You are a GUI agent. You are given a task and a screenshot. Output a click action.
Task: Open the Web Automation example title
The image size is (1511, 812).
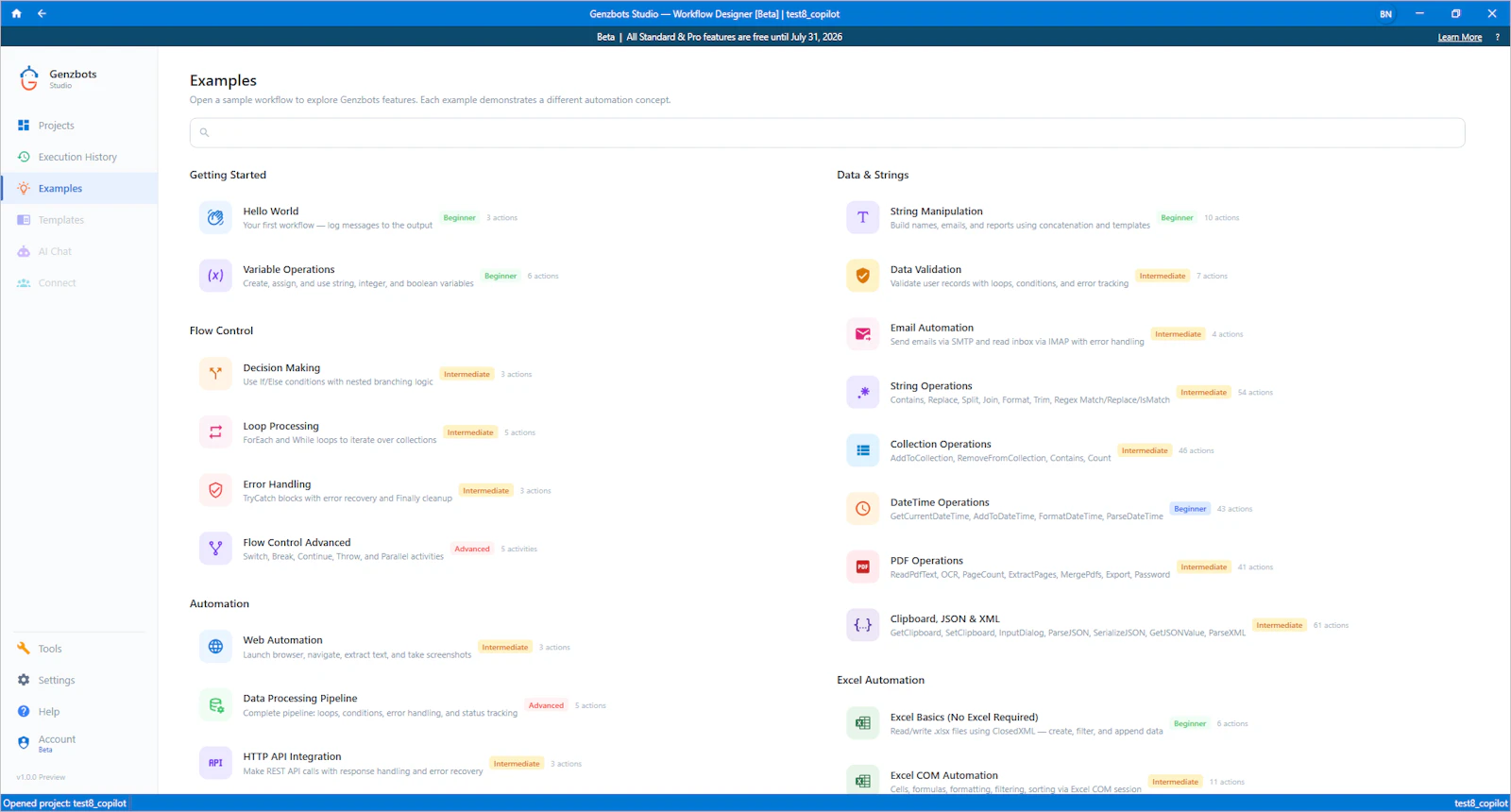pos(282,640)
